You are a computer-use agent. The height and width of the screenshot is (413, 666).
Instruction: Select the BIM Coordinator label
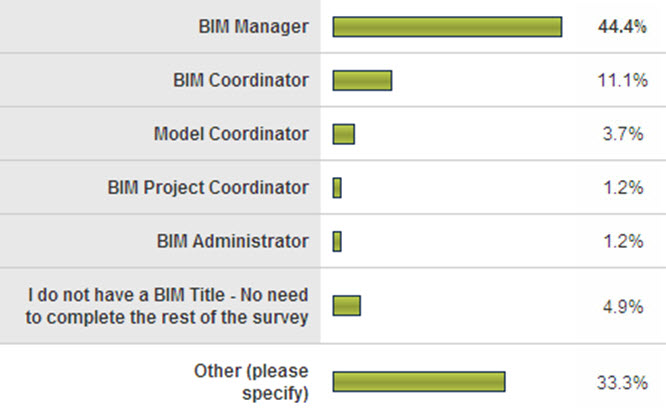pyautogui.click(x=240, y=80)
